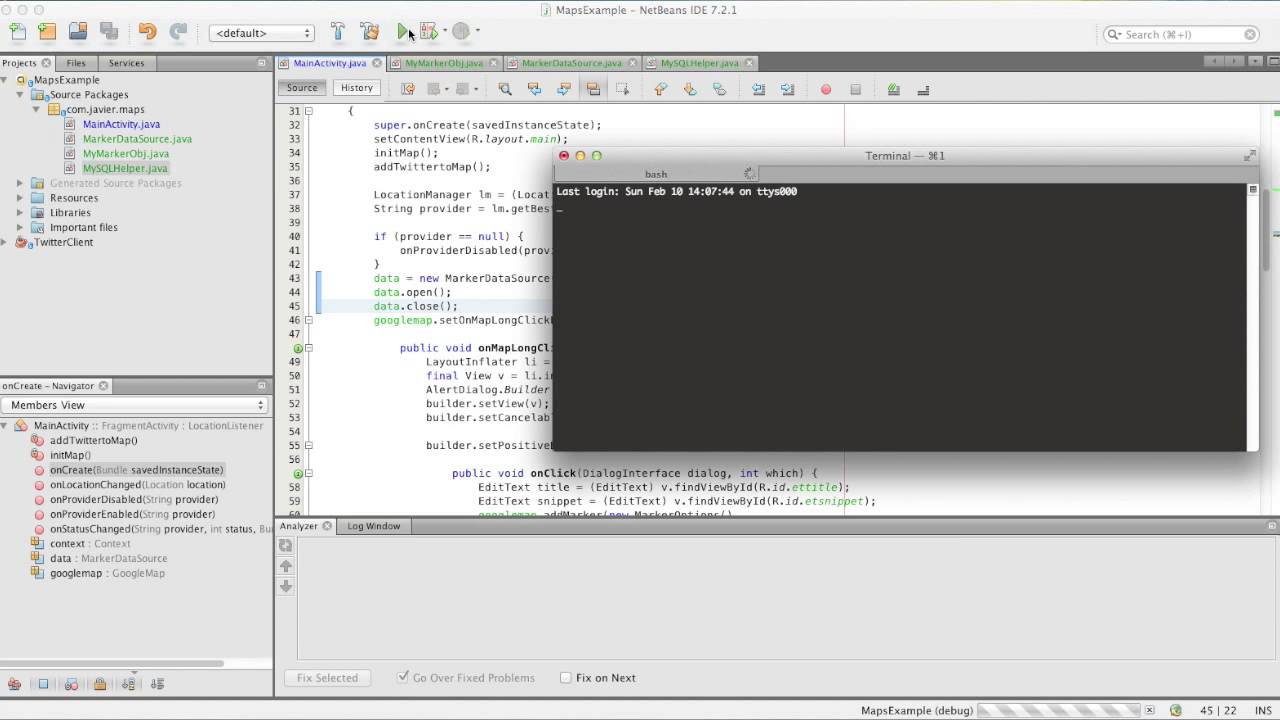Select the googlemap field in Navigator
This screenshot has height=720, width=1280.
point(107,573)
